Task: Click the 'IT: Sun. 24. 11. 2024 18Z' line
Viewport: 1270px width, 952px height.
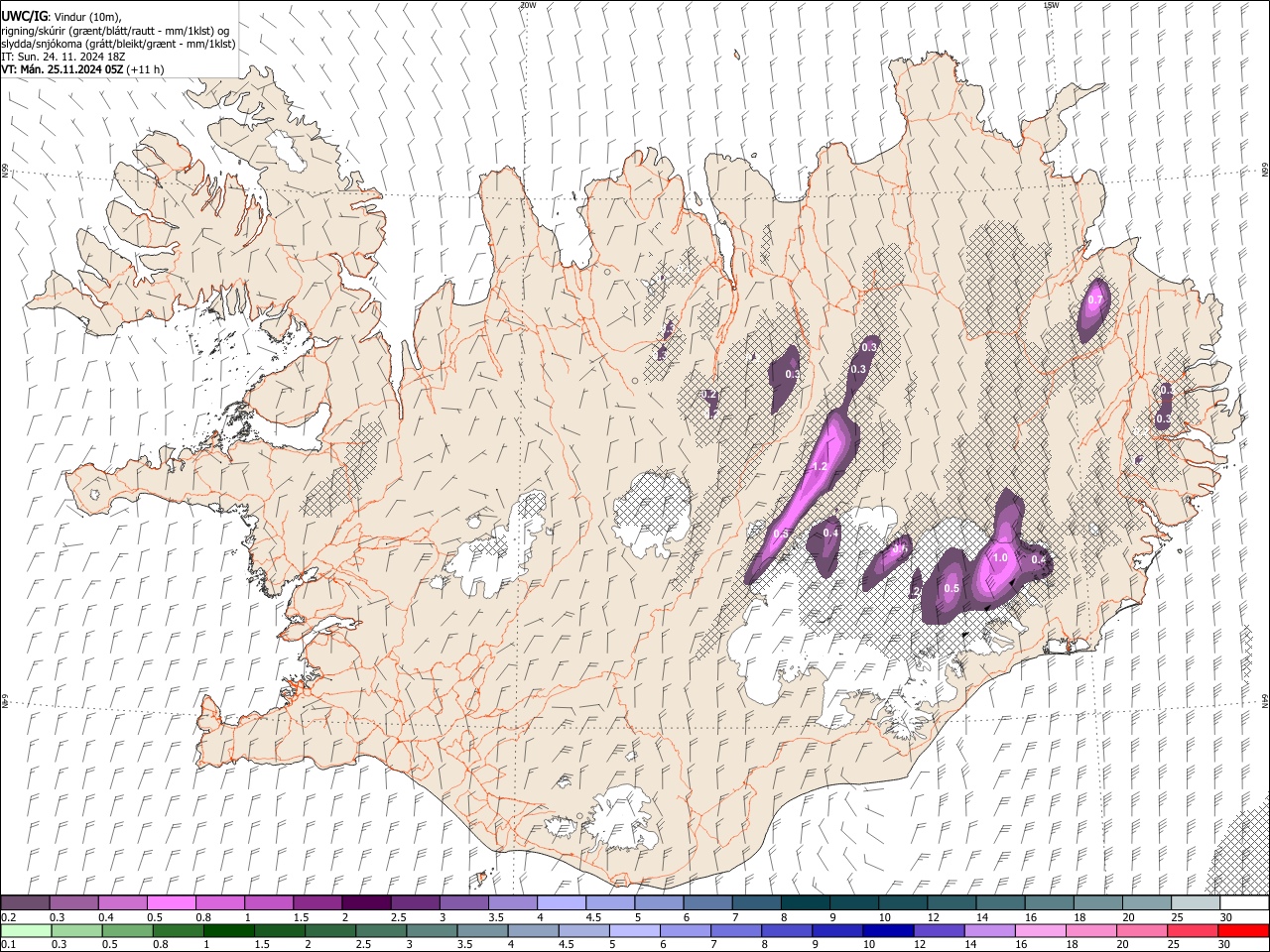Action: tap(63, 57)
